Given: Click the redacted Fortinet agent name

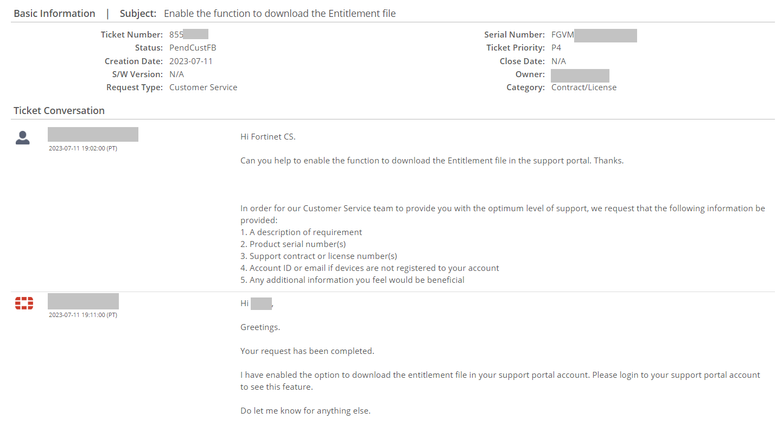Looking at the screenshot, I should (x=83, y=301).
